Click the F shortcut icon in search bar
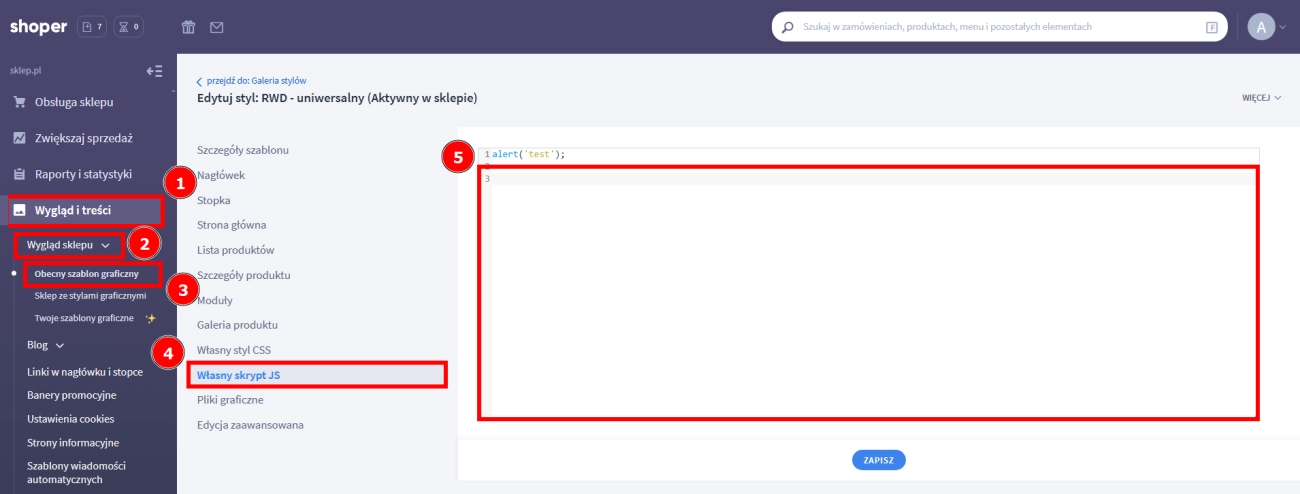Viewport: 1300px width, 494px height. (1212, 28)
